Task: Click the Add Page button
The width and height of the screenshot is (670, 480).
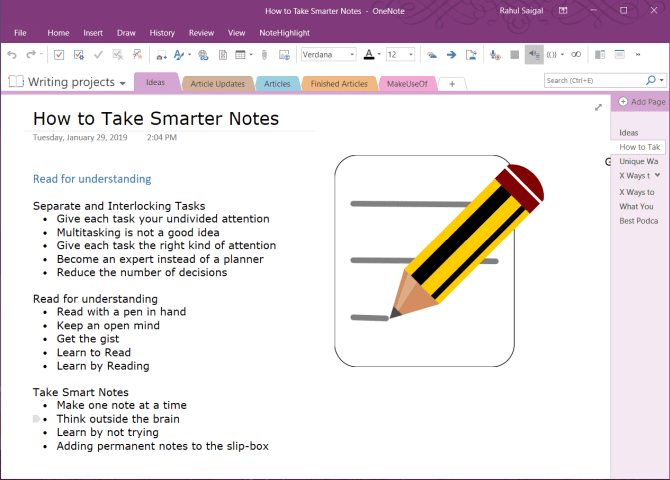Action: (641, 102)
